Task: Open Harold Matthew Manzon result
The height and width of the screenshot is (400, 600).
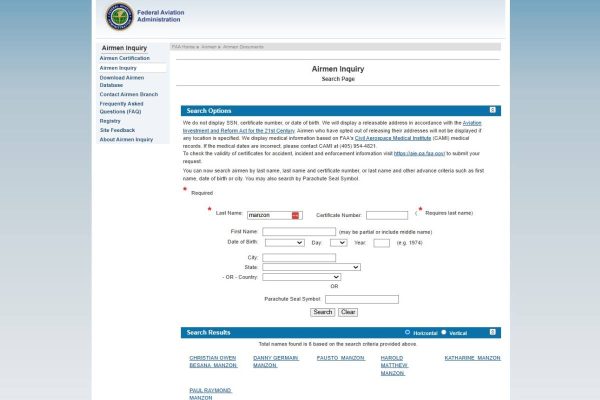Action: tap(394, 366)
